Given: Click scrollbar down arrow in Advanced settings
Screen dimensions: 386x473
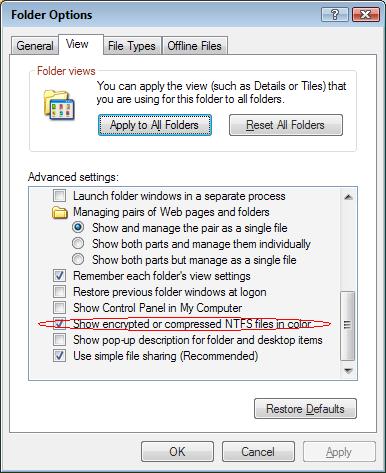Looking at the screenshot, I should pos(348,371).
